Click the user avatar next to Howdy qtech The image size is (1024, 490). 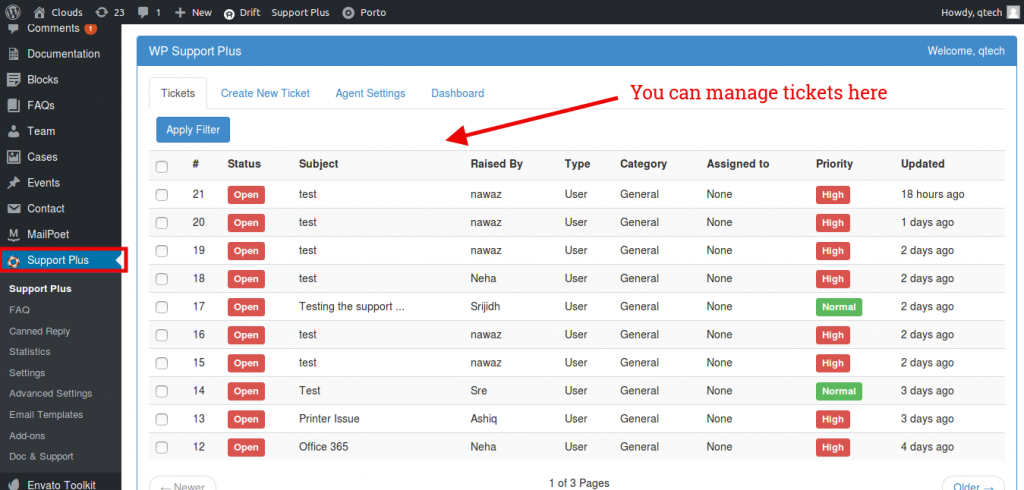[1012, 12]
